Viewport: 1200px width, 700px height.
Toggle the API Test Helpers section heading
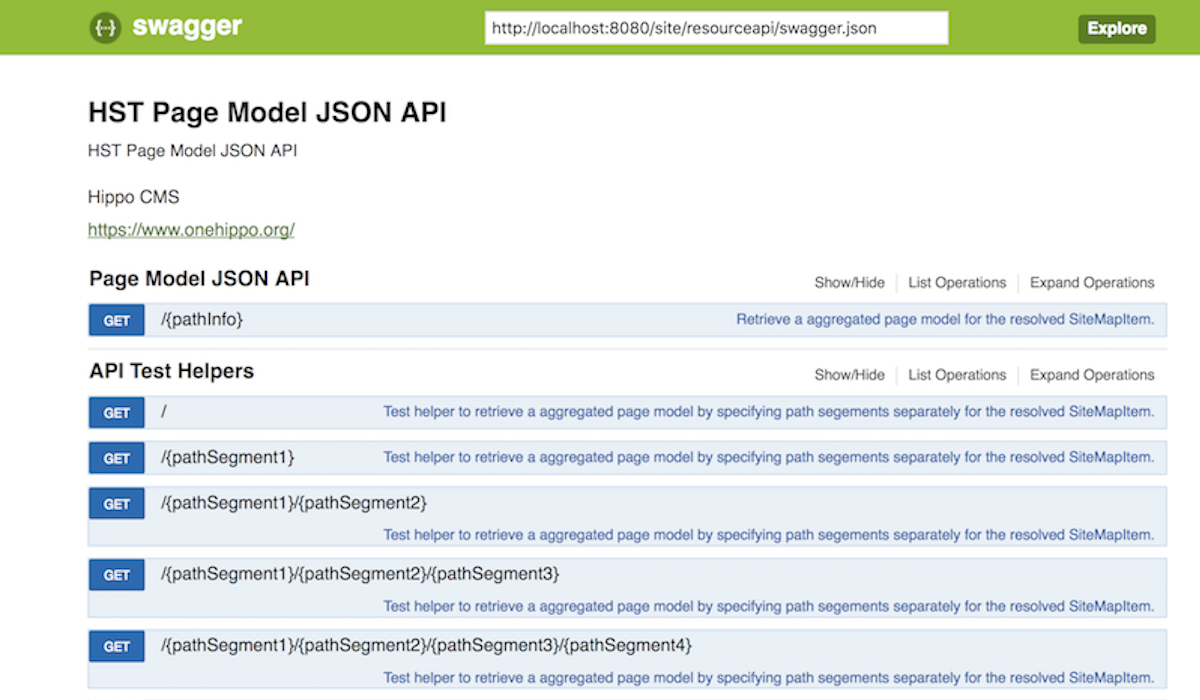pyautogui.click(x=172, y=371)
